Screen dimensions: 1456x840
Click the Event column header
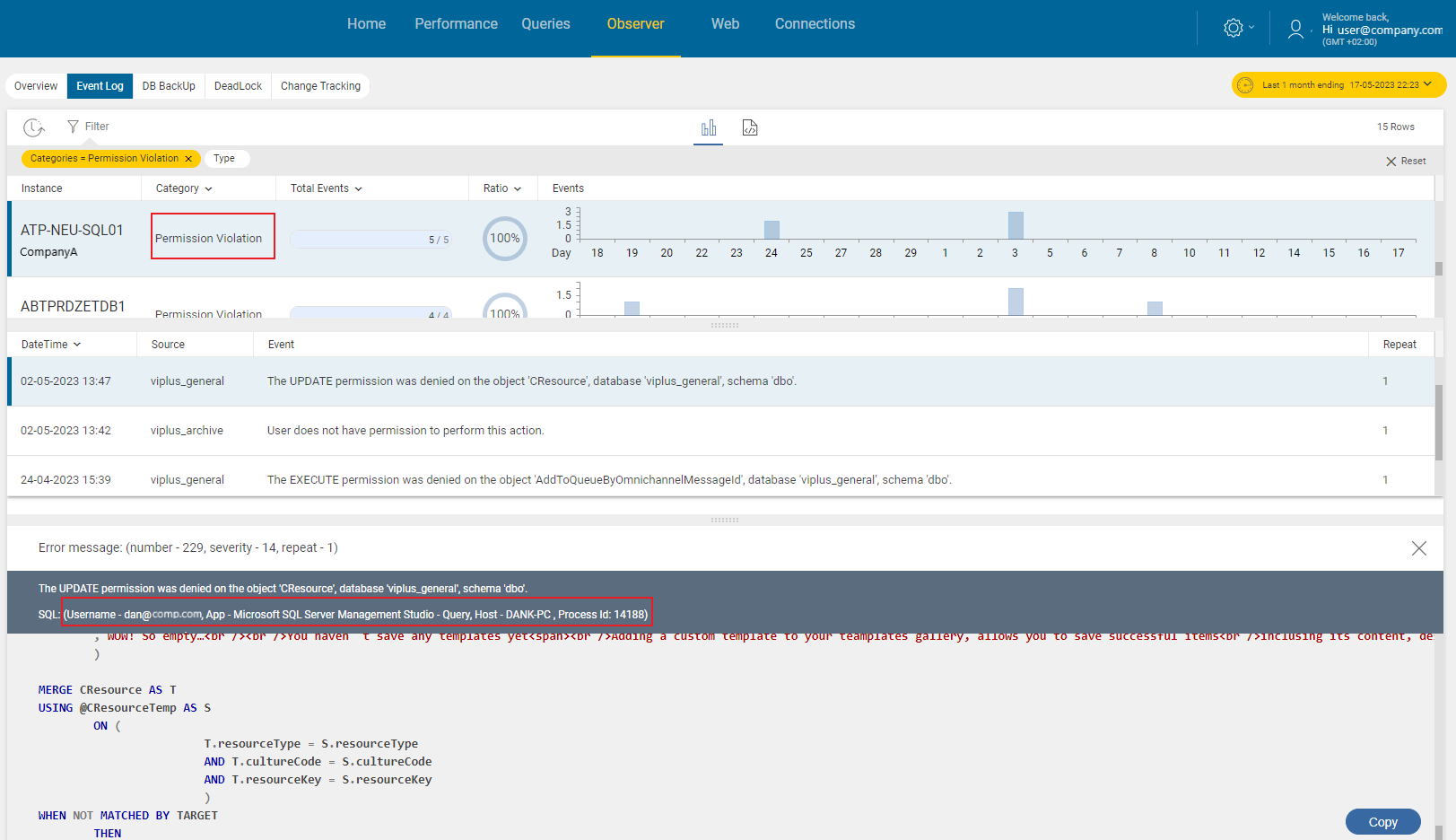click(281, 345)
